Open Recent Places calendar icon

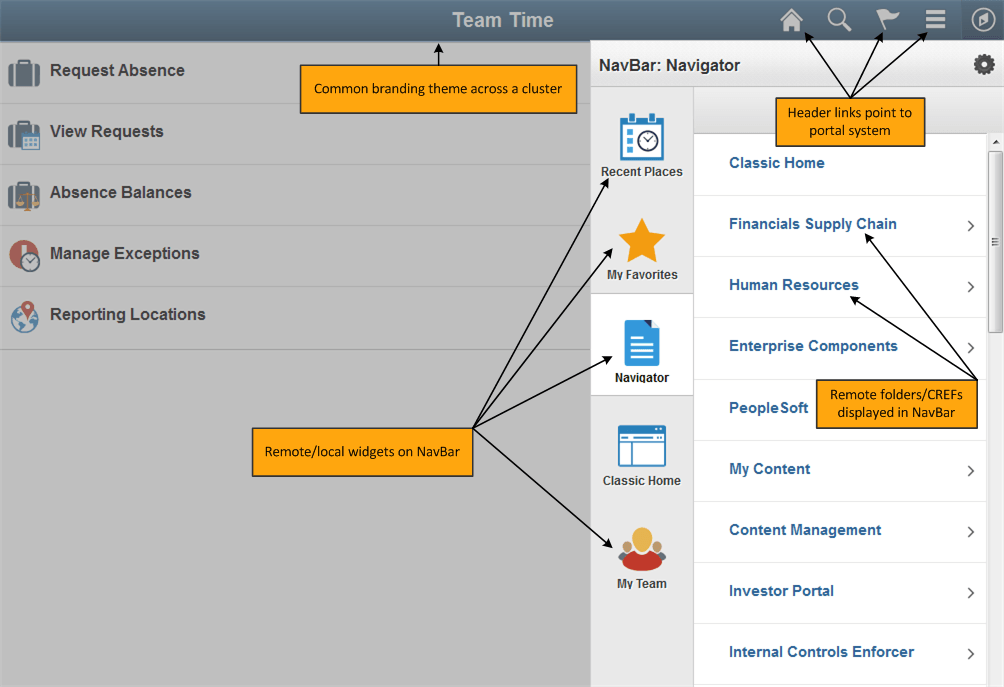pos(642,136)
